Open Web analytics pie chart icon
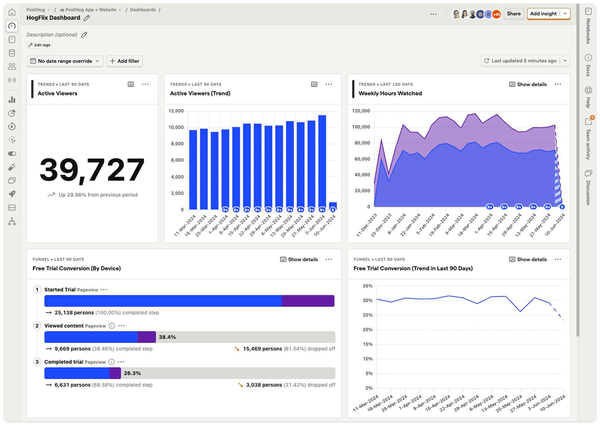Screen dimensions: 600x425 click(12, 113)
